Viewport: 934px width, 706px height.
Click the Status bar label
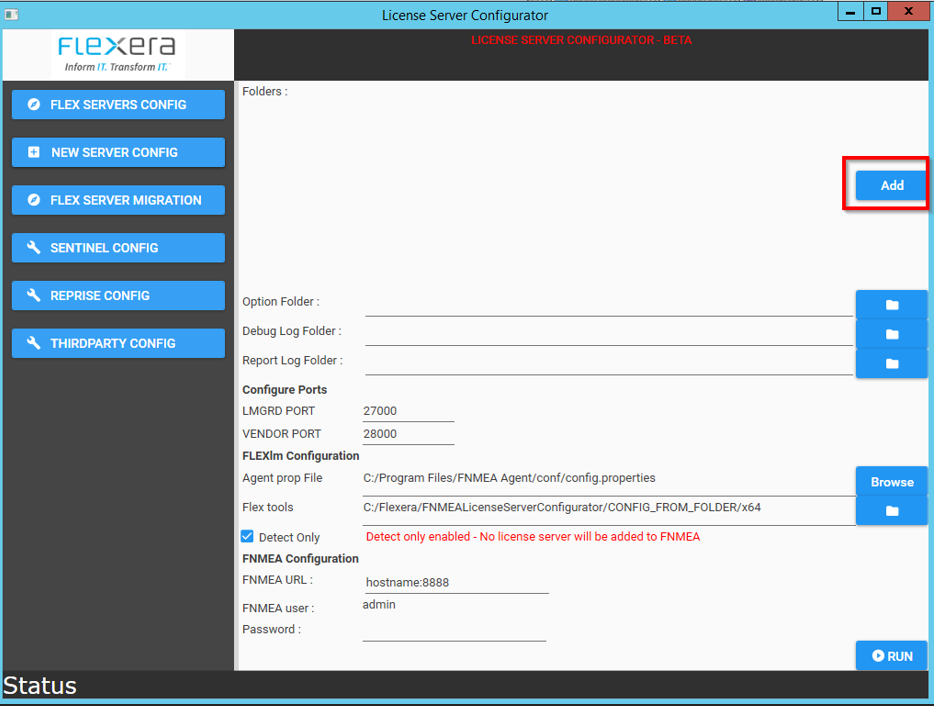click(40, 686)
